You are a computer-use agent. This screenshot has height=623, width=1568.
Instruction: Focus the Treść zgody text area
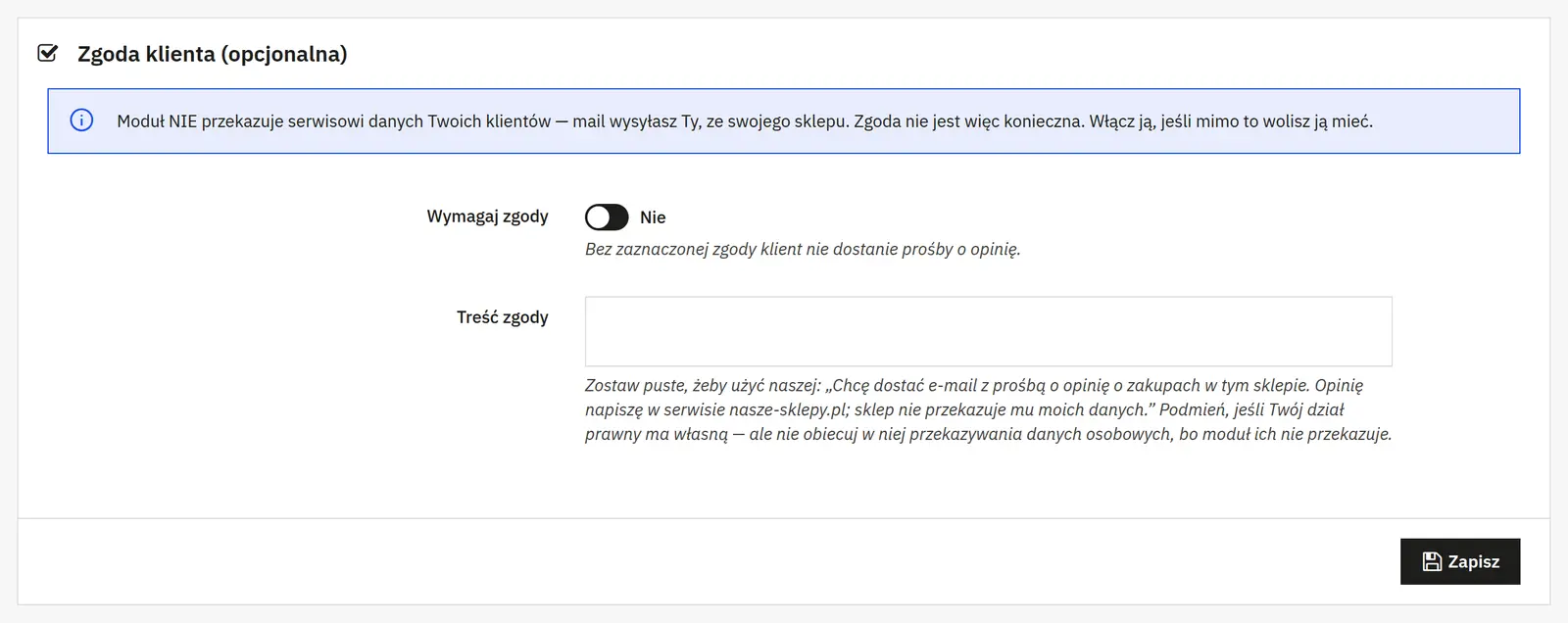pos(988,331)
